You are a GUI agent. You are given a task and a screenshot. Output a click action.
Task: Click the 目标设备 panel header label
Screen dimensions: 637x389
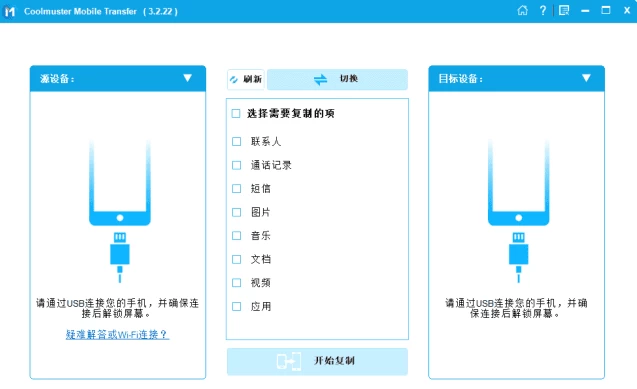[x=461, y=79]
